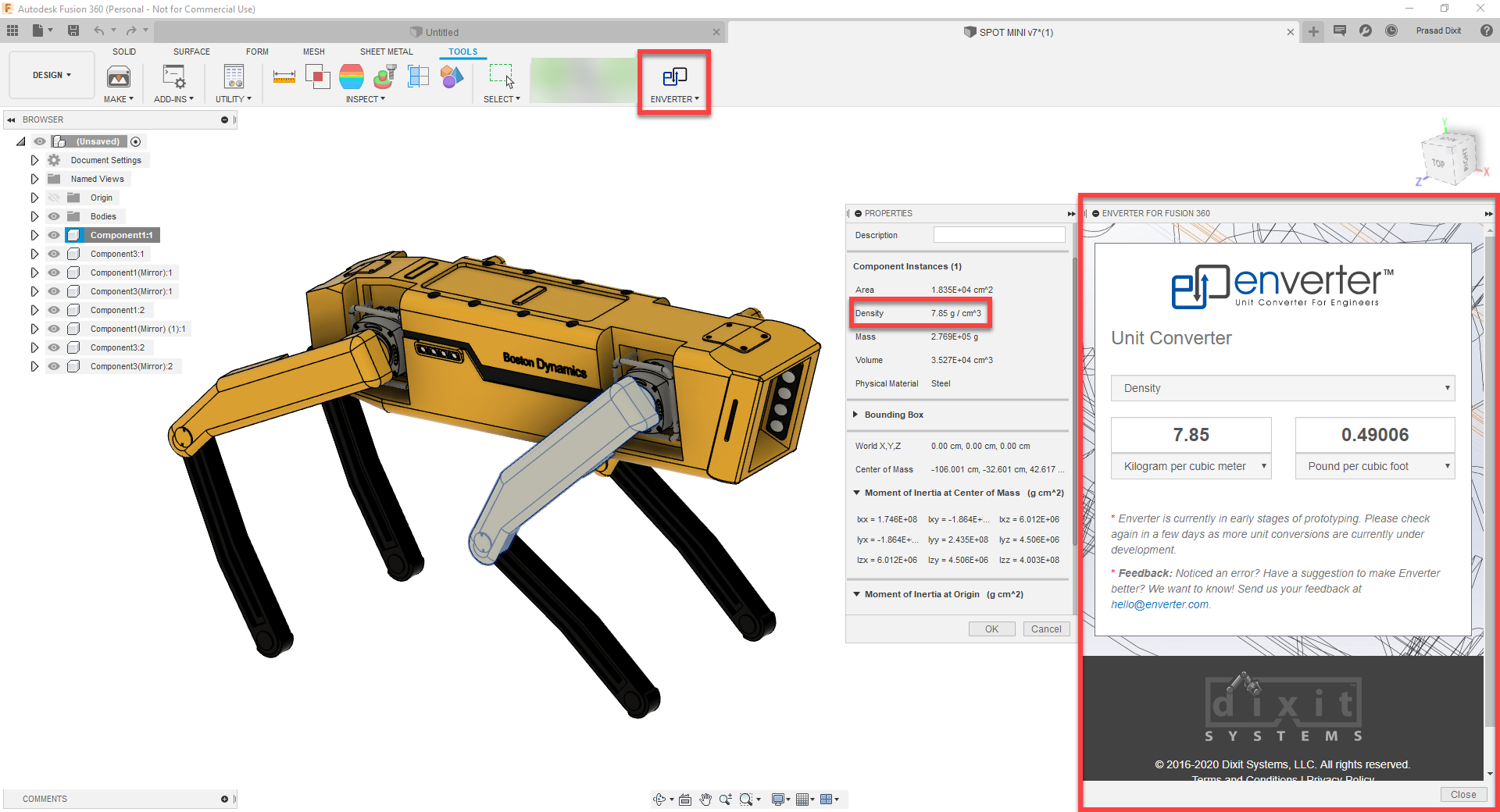Image resolution: width=1500 pixels, height=812 pixels.
Task: Toggle visibility of the Bodies folder
Action: tap(54, 216)
